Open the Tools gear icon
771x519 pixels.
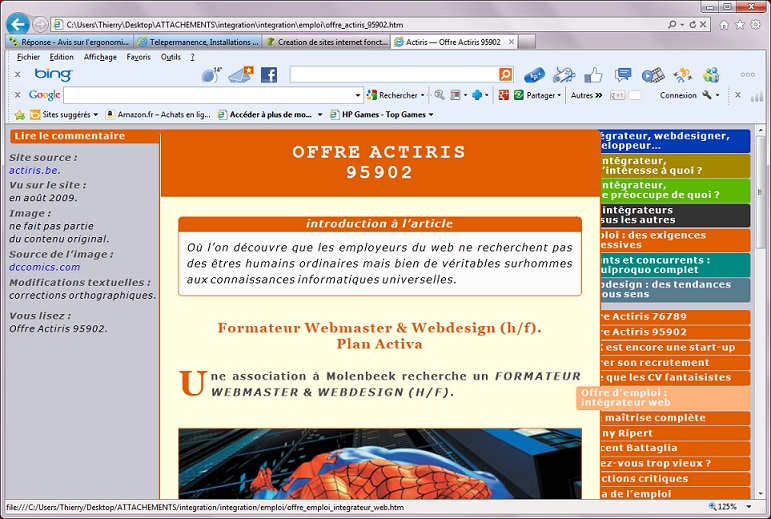[x=755, y=25]
